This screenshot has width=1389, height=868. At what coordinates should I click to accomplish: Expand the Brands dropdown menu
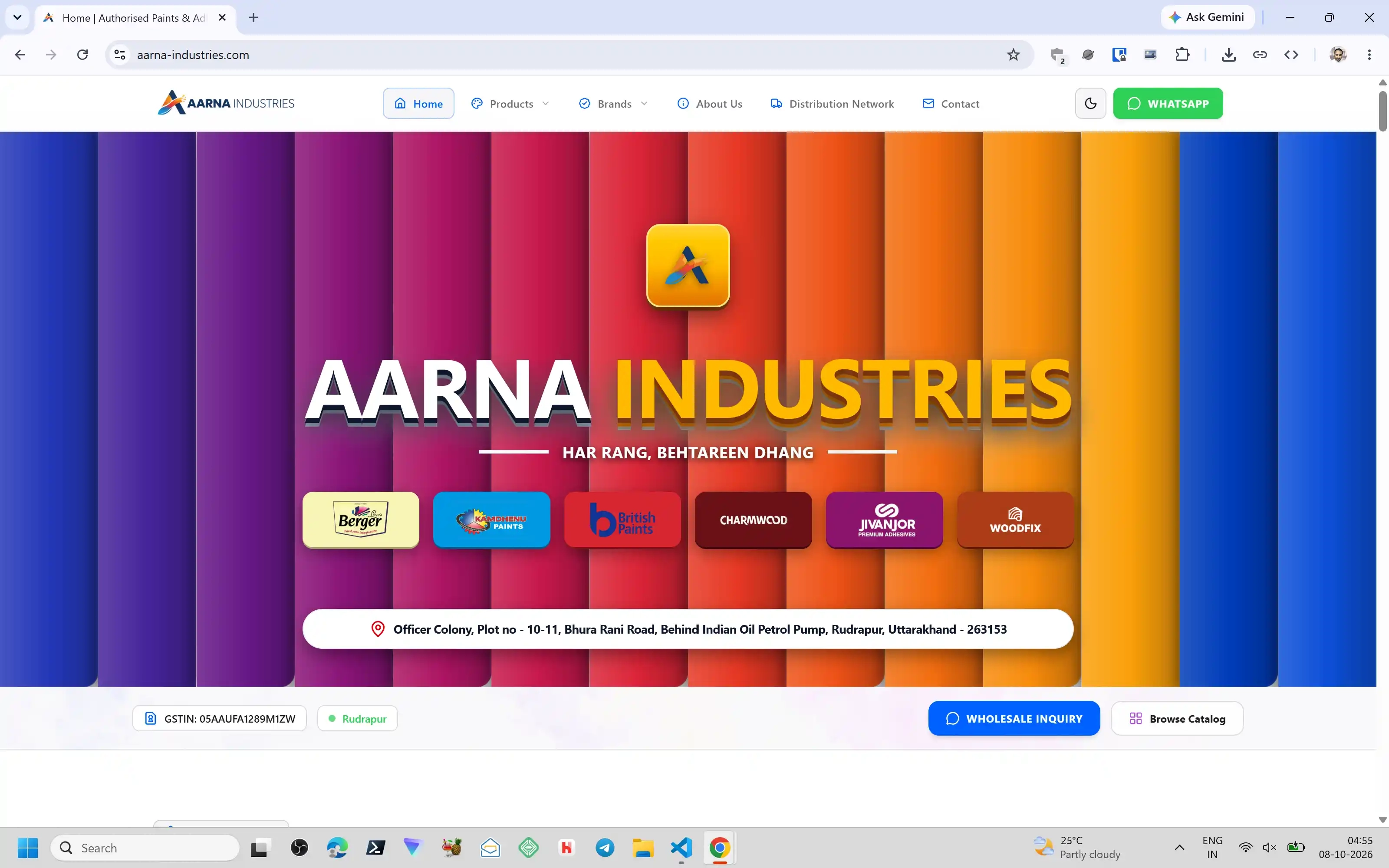coord(614,103)
